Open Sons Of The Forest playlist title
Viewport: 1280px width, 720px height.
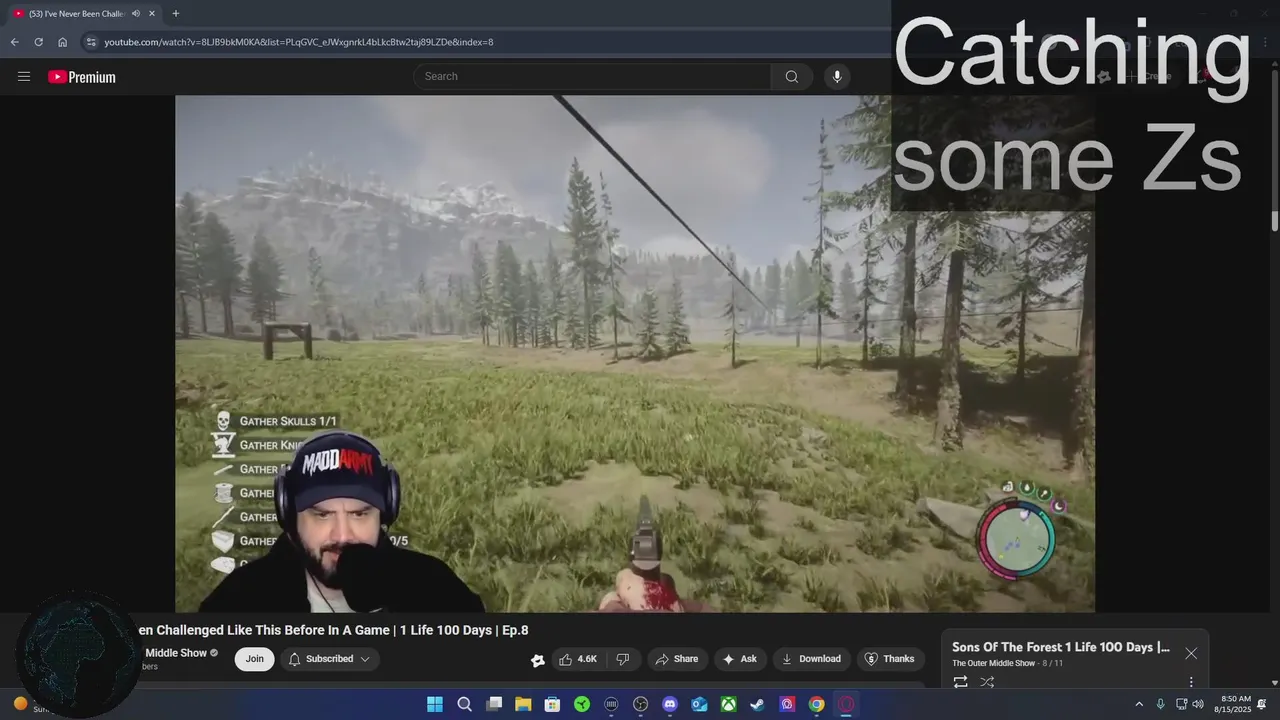1060,647
